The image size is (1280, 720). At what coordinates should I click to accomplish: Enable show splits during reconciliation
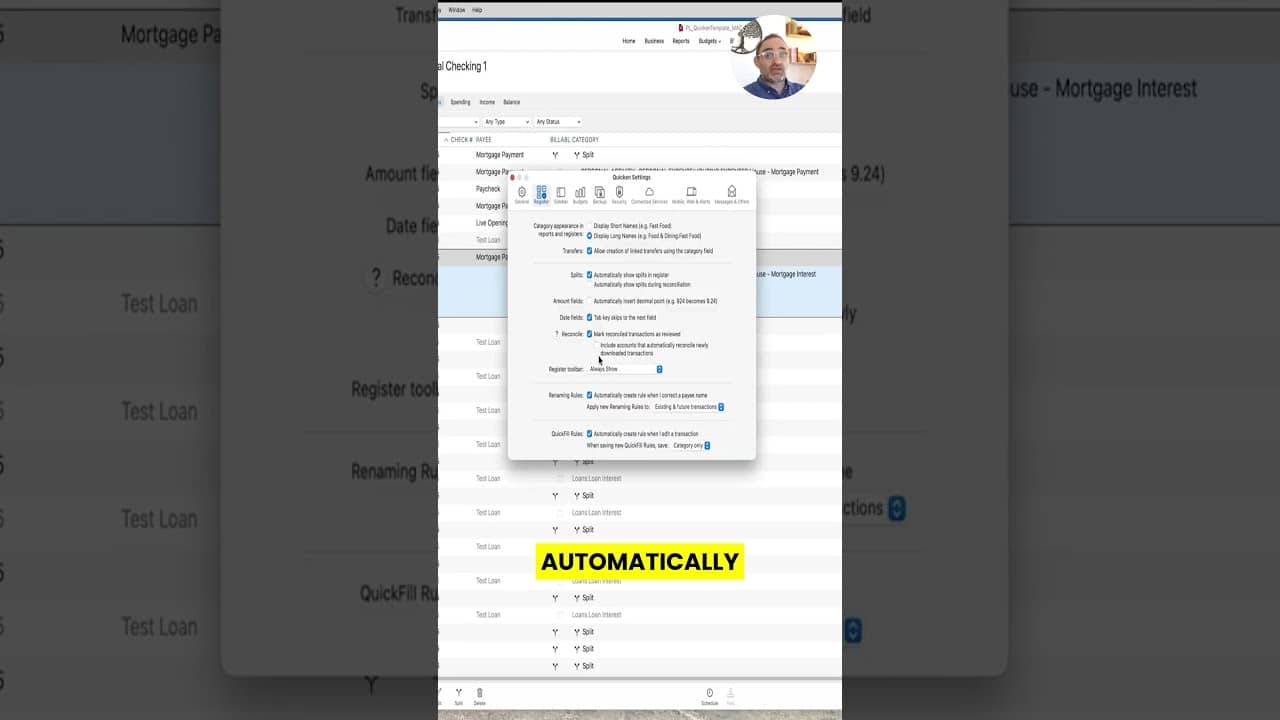point(590,284)
